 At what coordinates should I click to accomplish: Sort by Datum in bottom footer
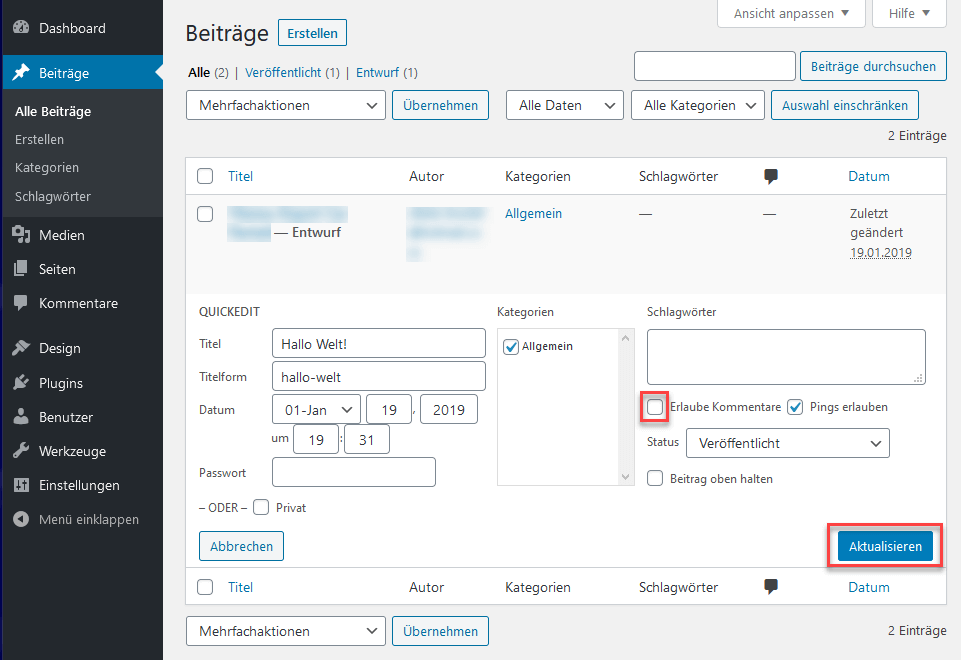868,587
